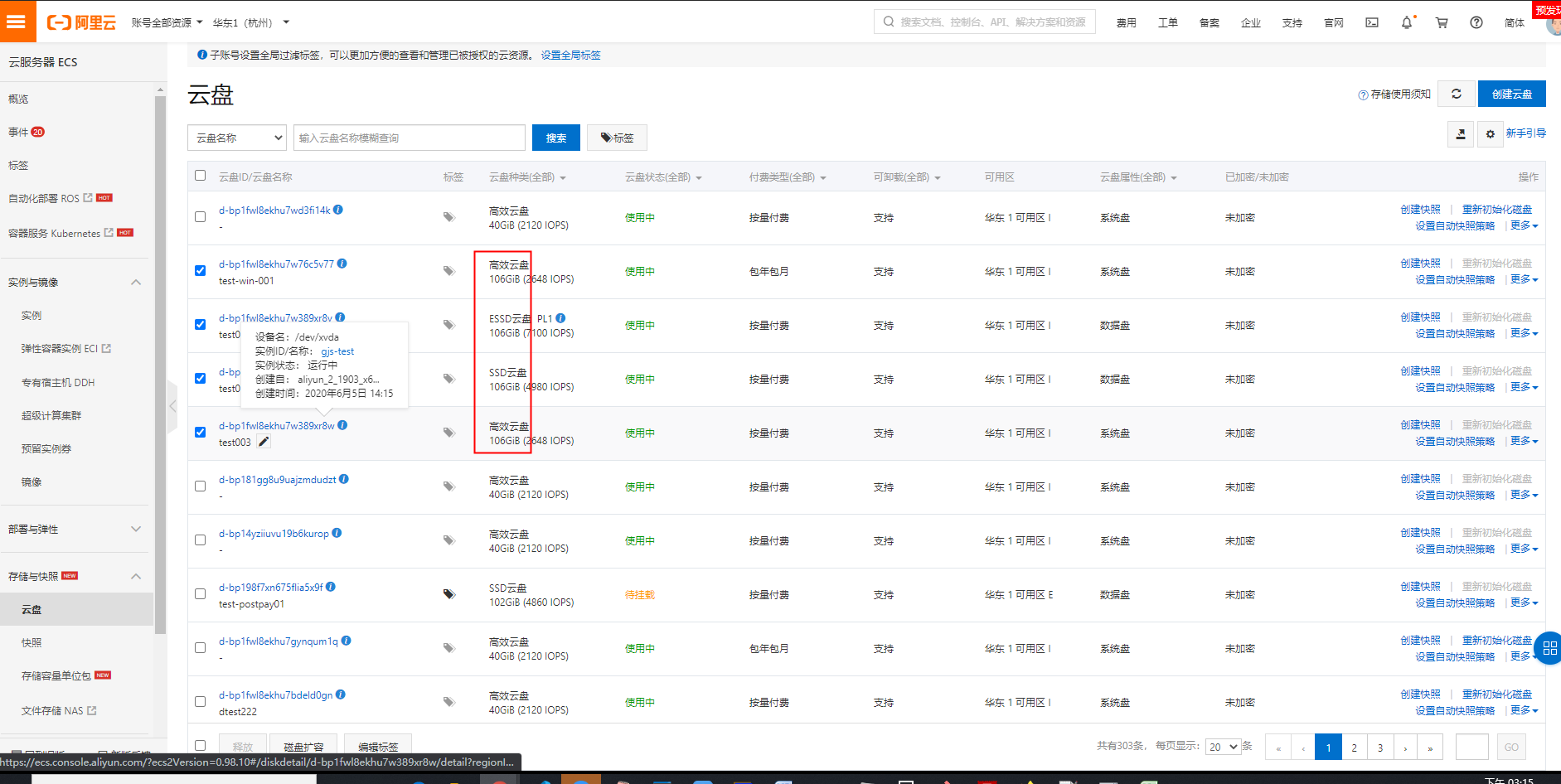
Task: Filter by 云盘属性 column dropdown
Action: 1138,177
